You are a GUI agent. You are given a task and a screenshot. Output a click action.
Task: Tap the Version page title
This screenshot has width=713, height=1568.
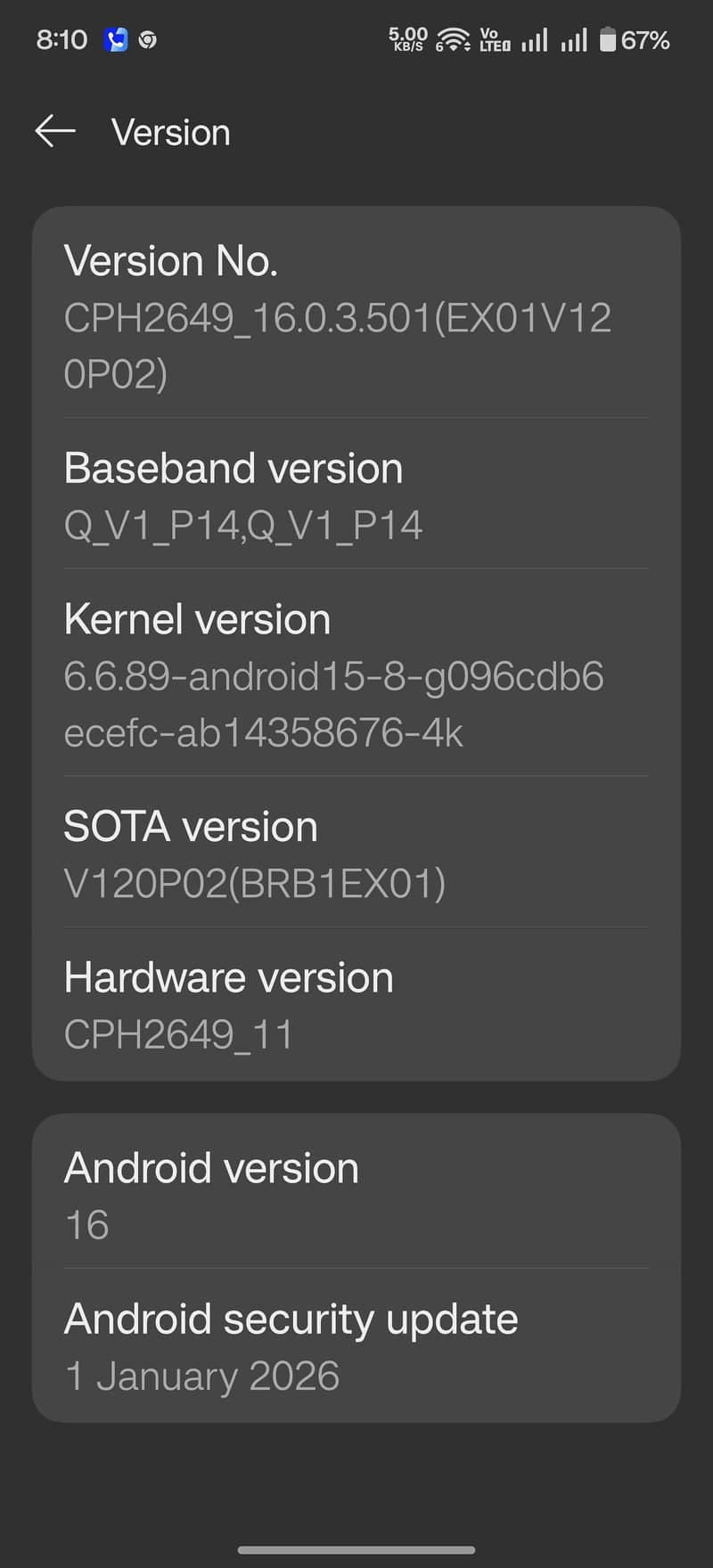(171, 133)
